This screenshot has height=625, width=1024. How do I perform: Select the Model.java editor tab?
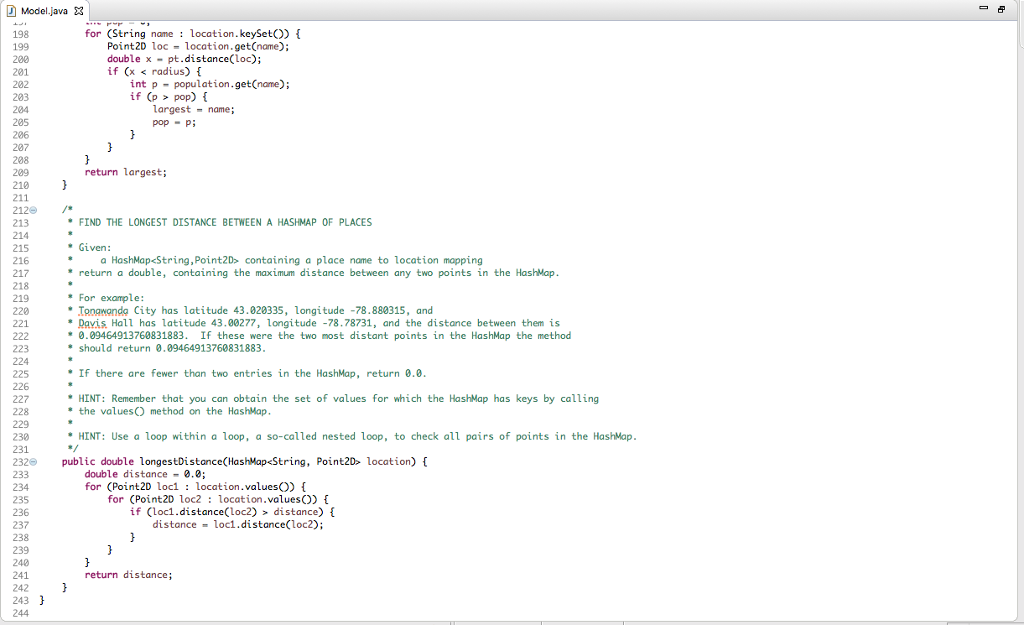click(44, 10)
